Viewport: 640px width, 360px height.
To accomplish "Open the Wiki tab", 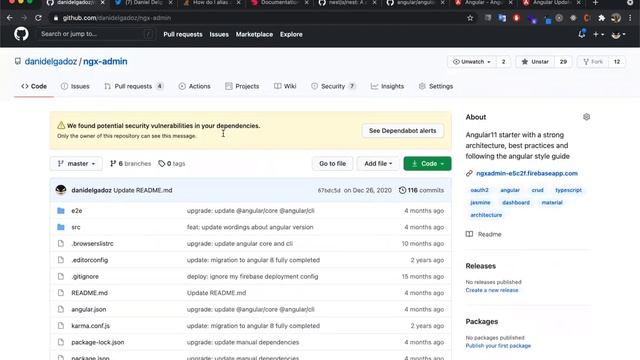I will [x=285, y=86].
